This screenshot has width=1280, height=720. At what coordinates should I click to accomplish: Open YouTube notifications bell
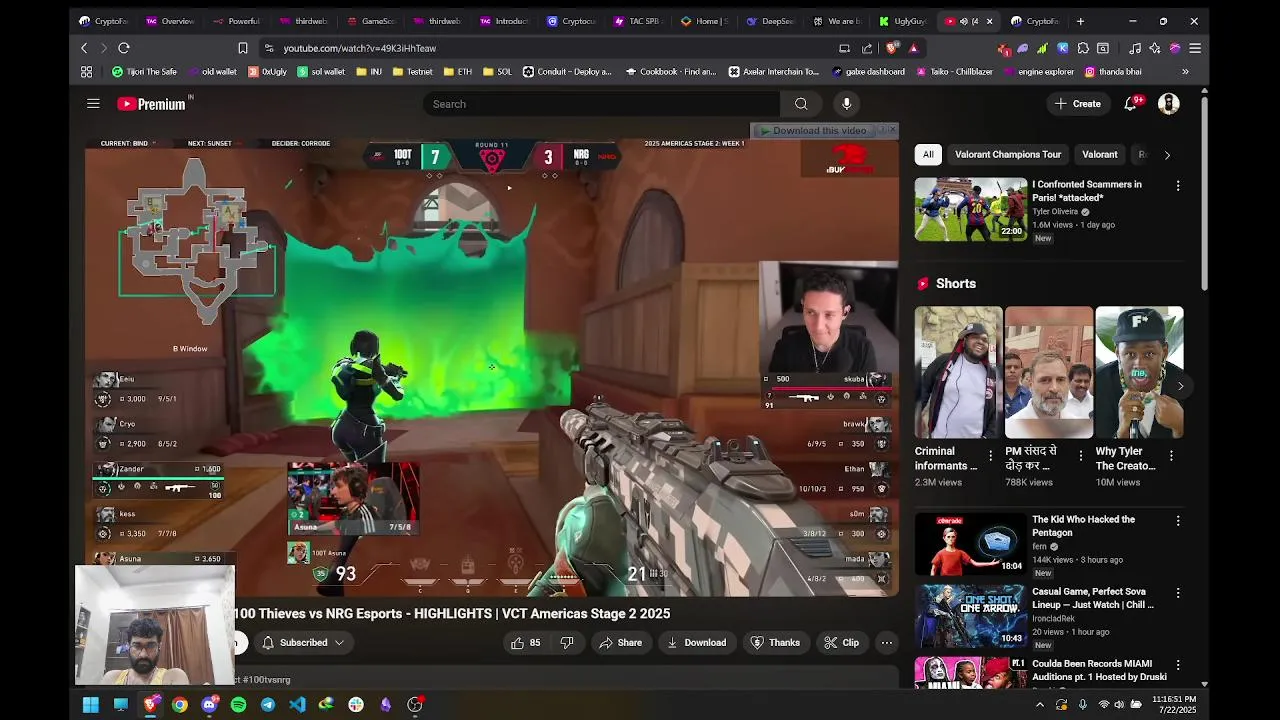pyautogui.click(x=1131, y=104)
